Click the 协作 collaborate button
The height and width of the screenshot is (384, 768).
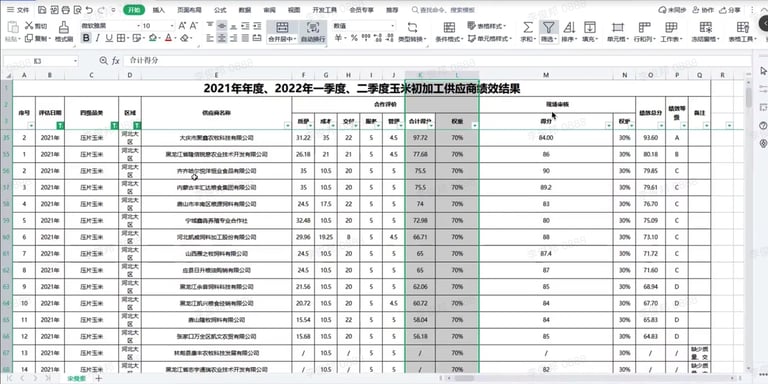coord(703,10)
